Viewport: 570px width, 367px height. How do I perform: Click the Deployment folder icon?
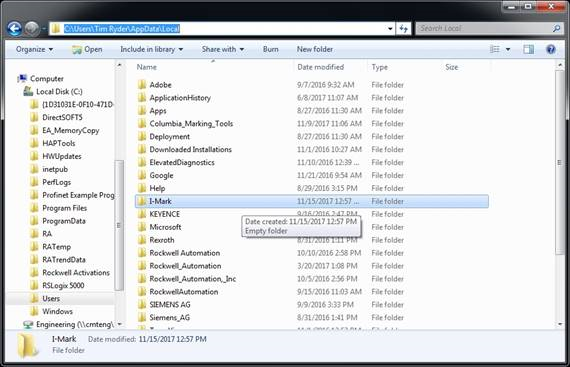click(x=142, y=136)
